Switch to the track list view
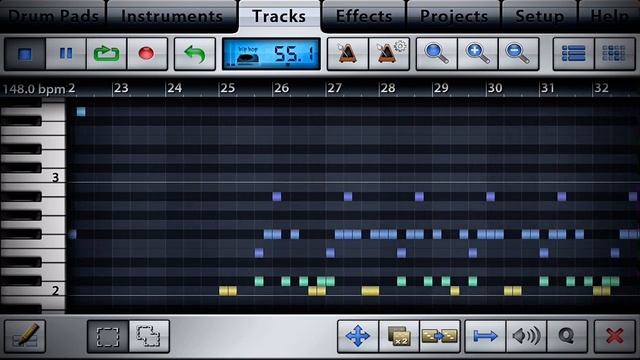Viewport: 640px width, 360px height. click(573, 54)
